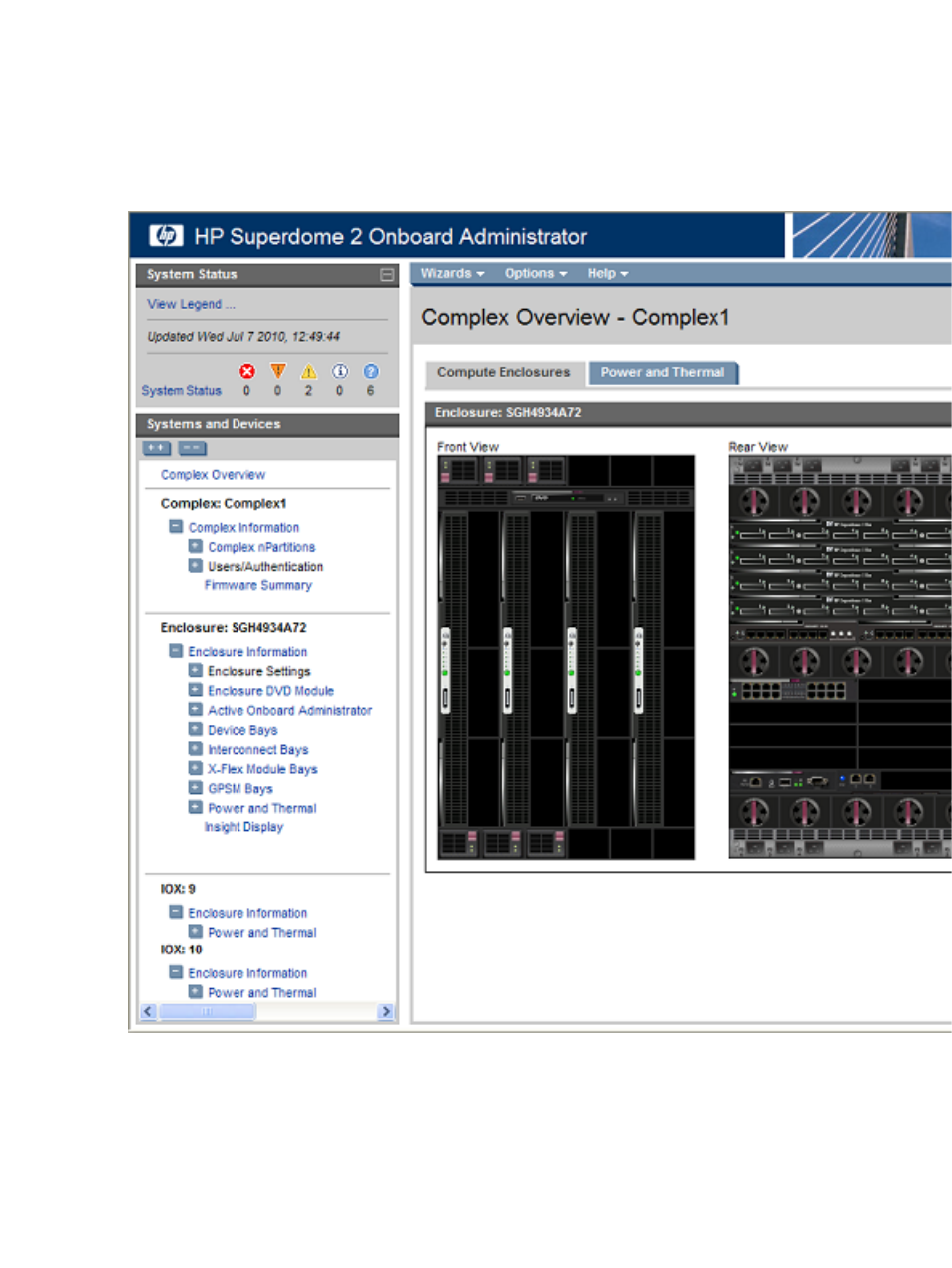Click the left arrow of the sidebar scrollbar
Viewport: 952px width, 1268px height.
(149, 1011)
